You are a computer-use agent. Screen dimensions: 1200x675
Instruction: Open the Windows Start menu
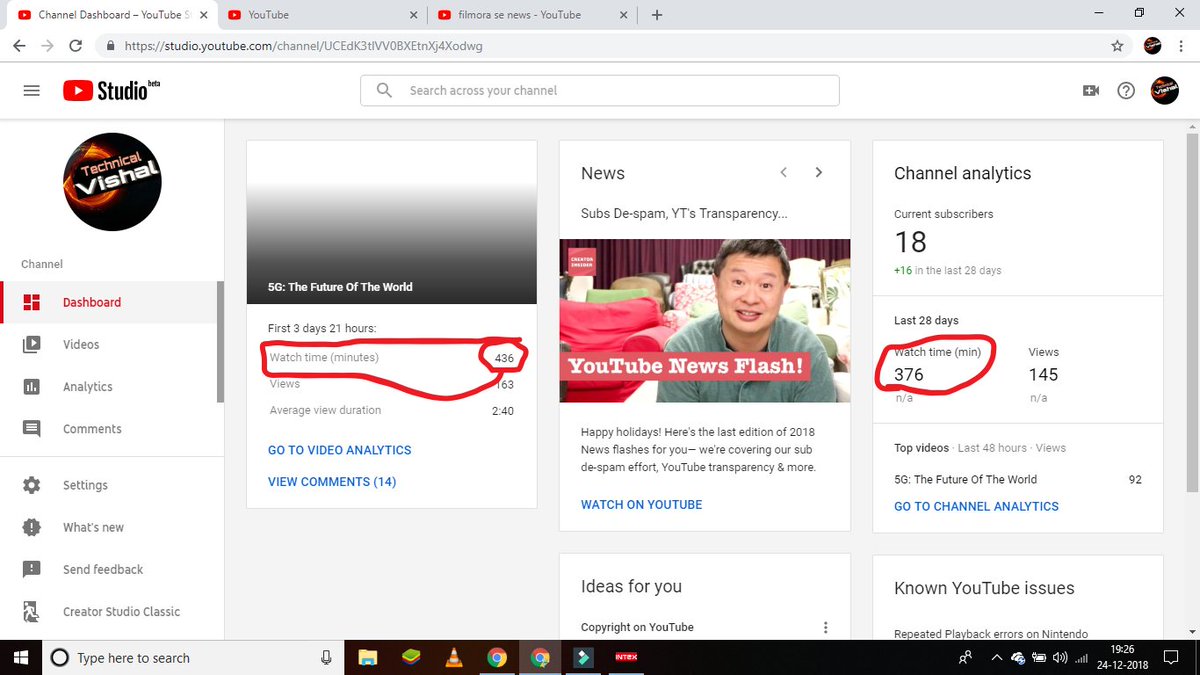coord(22,657)
